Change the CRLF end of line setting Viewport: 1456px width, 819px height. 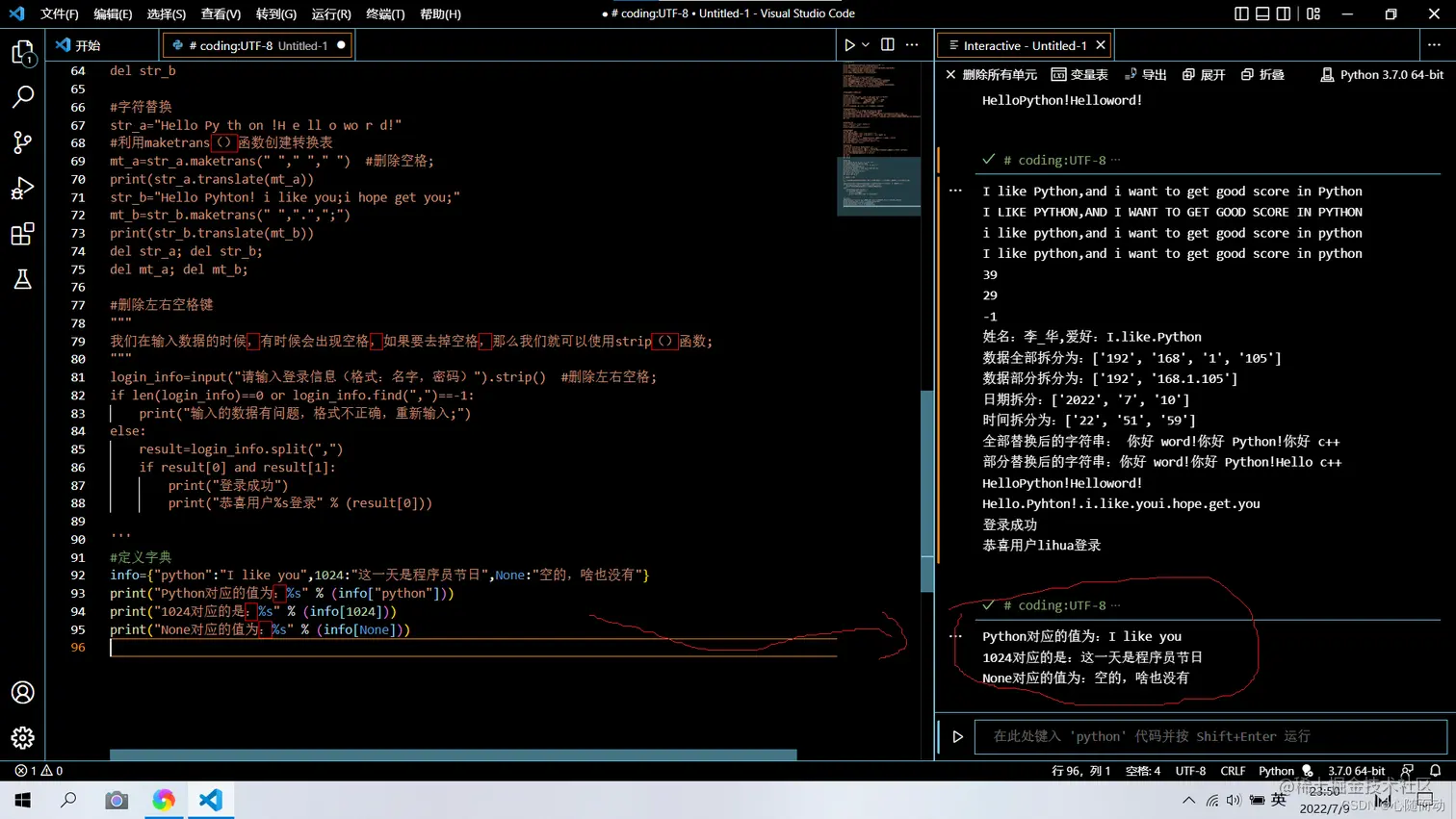1233,771
